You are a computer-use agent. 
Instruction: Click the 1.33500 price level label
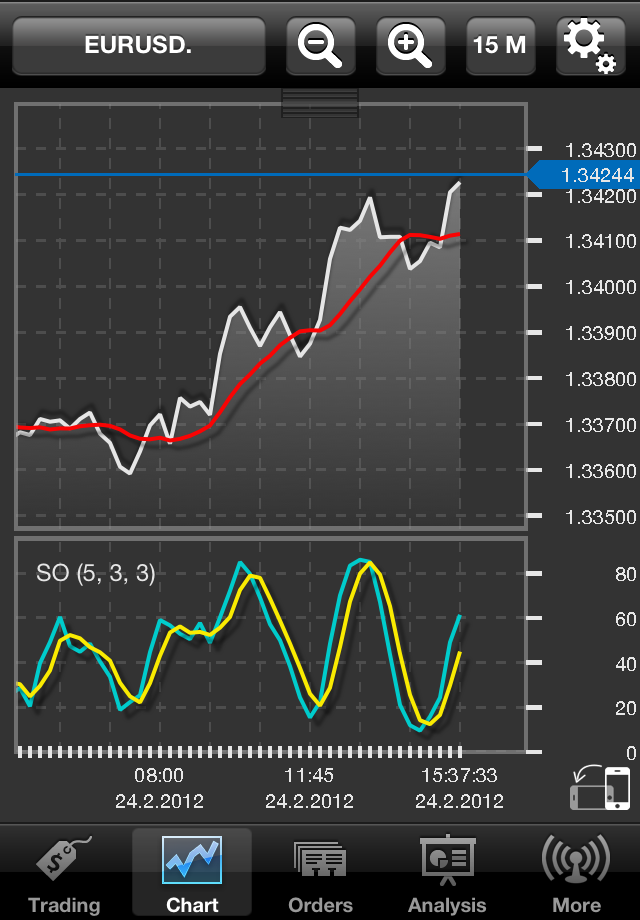coord(600,517)
